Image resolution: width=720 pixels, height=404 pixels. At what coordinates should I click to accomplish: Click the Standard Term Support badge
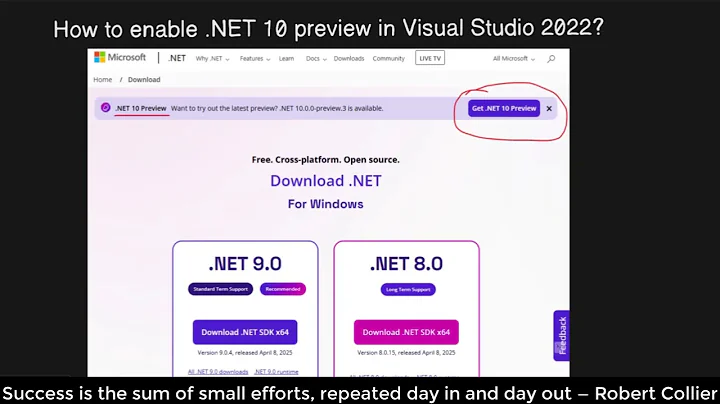220,289
